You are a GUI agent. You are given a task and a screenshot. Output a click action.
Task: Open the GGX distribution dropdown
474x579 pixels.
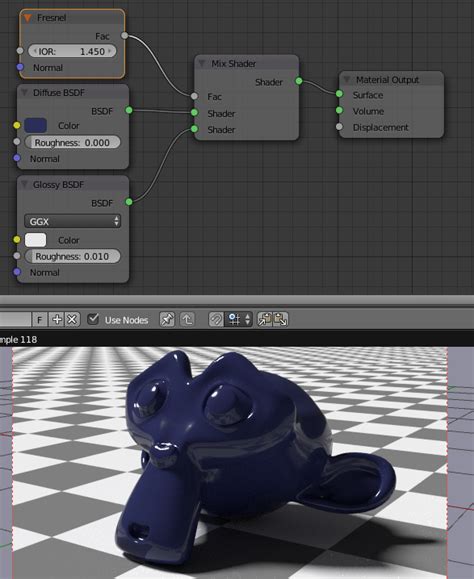click(x=72, y=222)
